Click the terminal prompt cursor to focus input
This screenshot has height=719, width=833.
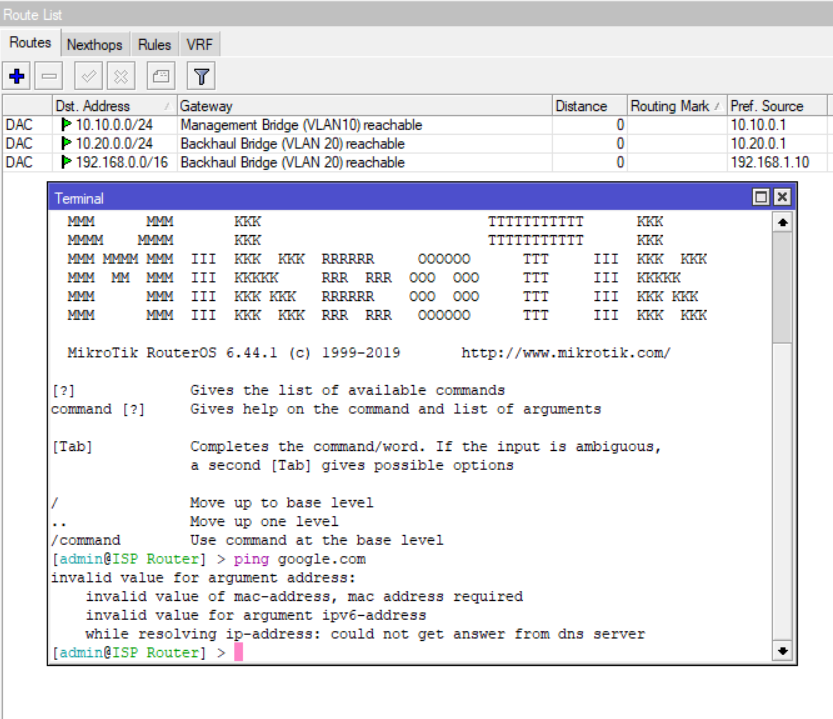(239, 652)
